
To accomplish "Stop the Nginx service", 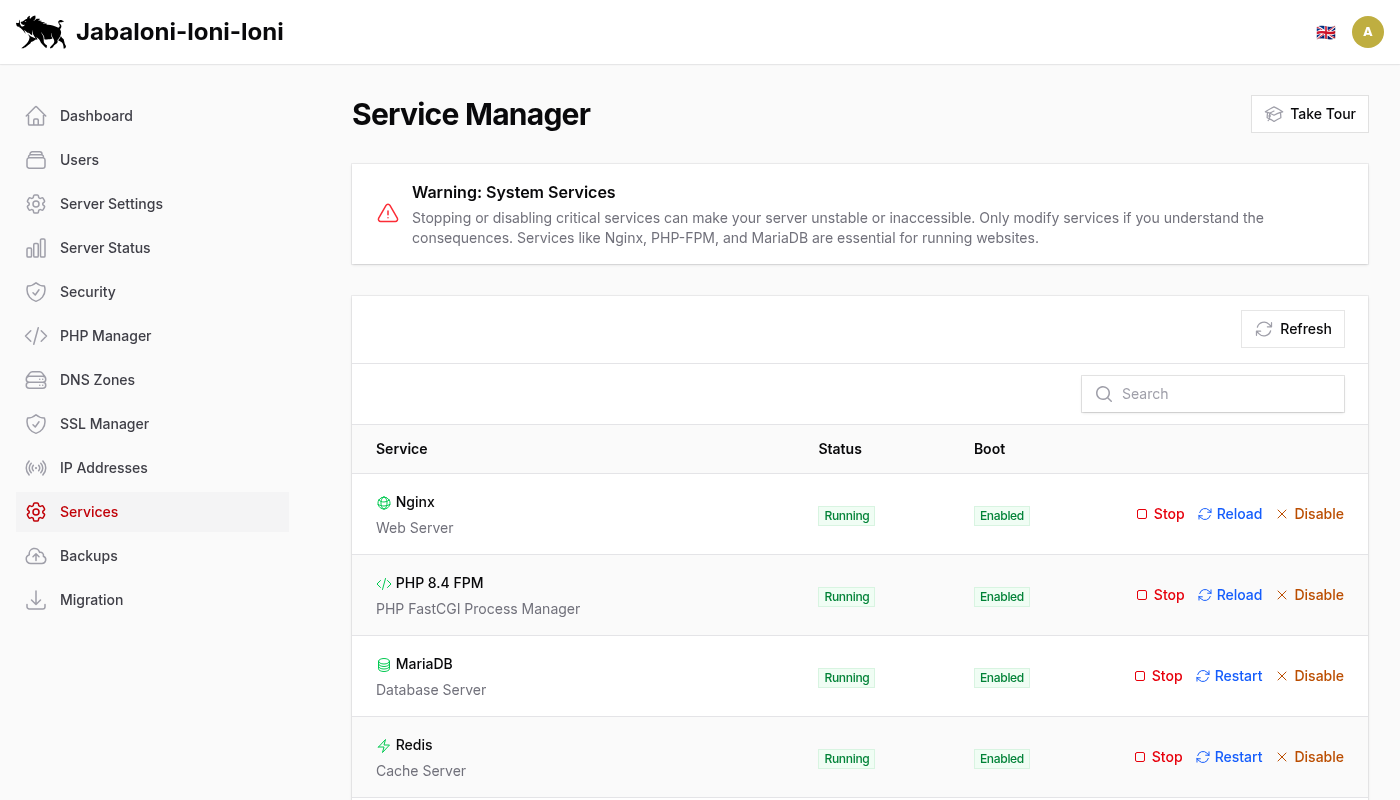I will (x=1160, y=513).
